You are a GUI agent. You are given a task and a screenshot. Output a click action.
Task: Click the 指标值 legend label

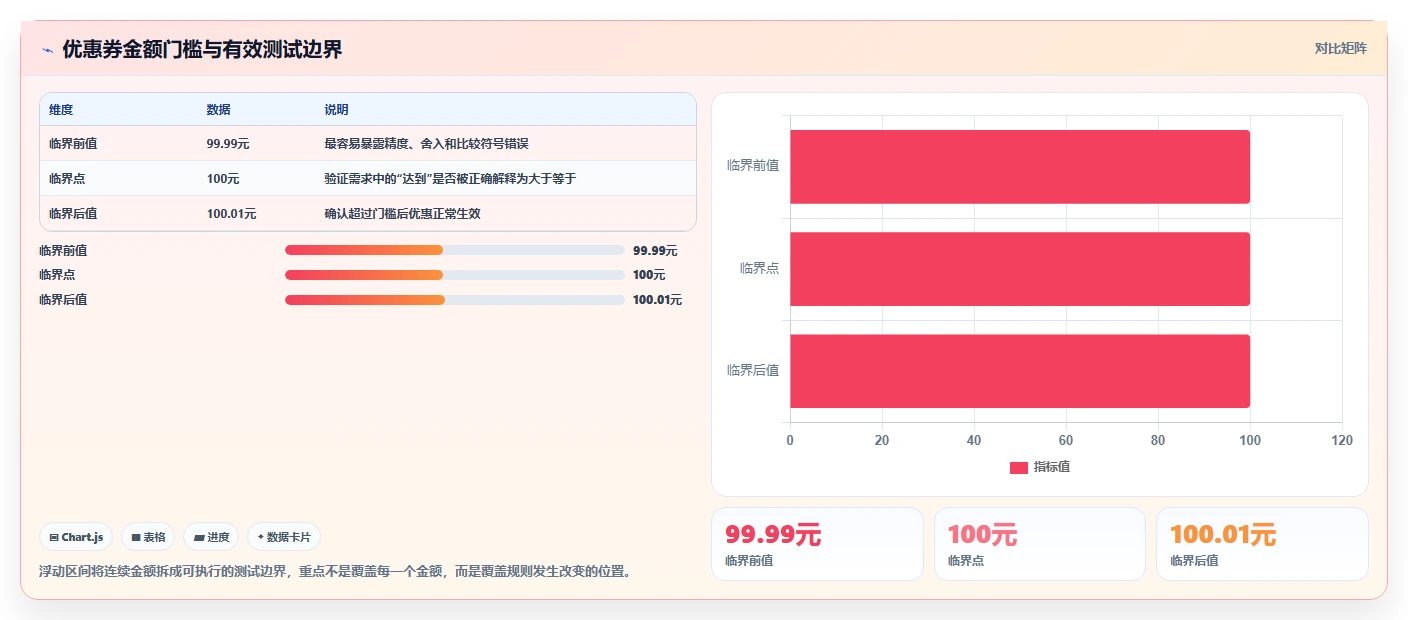click(x=1052, y=467)
